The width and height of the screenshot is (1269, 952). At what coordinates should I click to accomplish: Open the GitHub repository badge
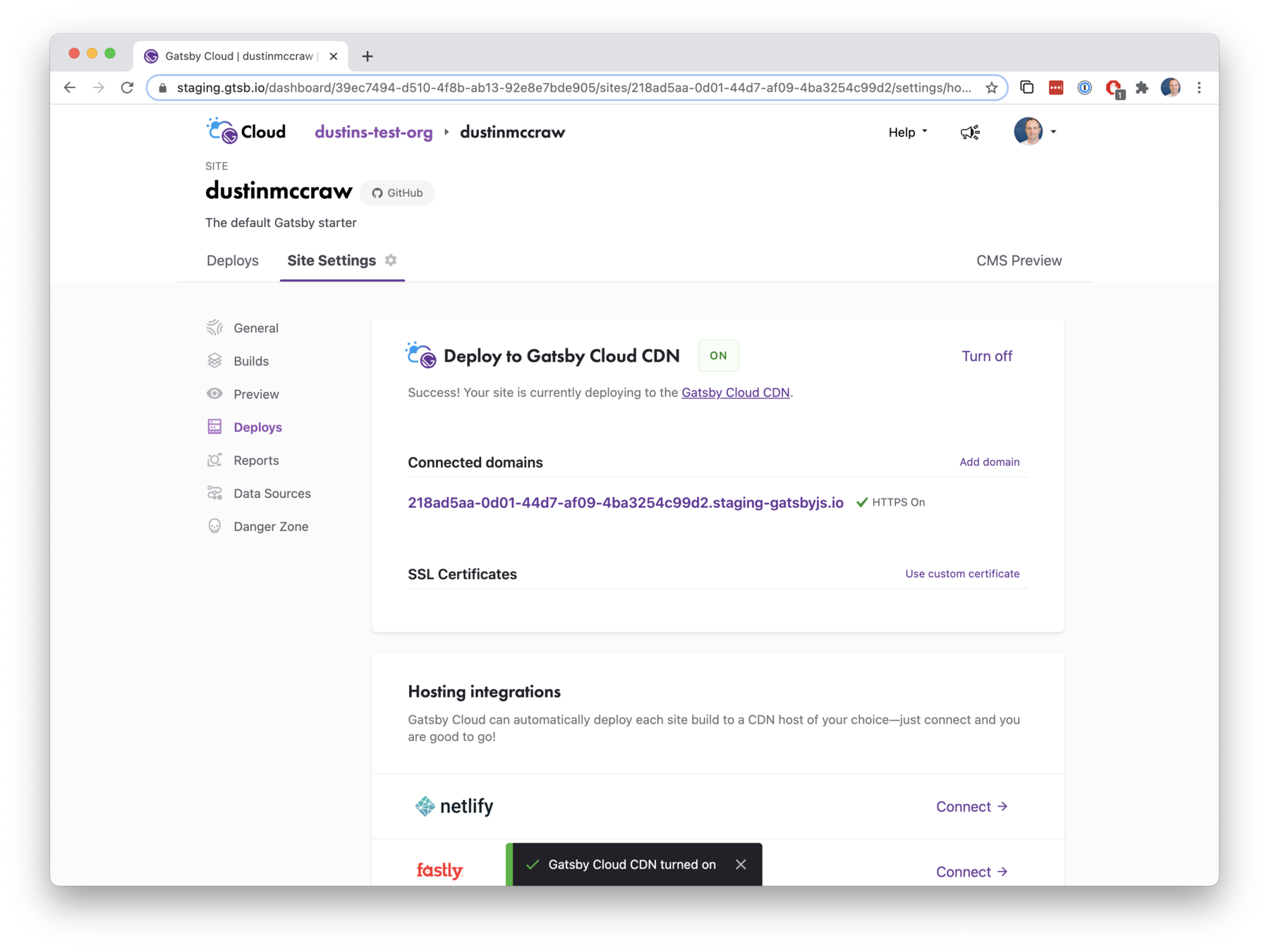coord(397,193)
